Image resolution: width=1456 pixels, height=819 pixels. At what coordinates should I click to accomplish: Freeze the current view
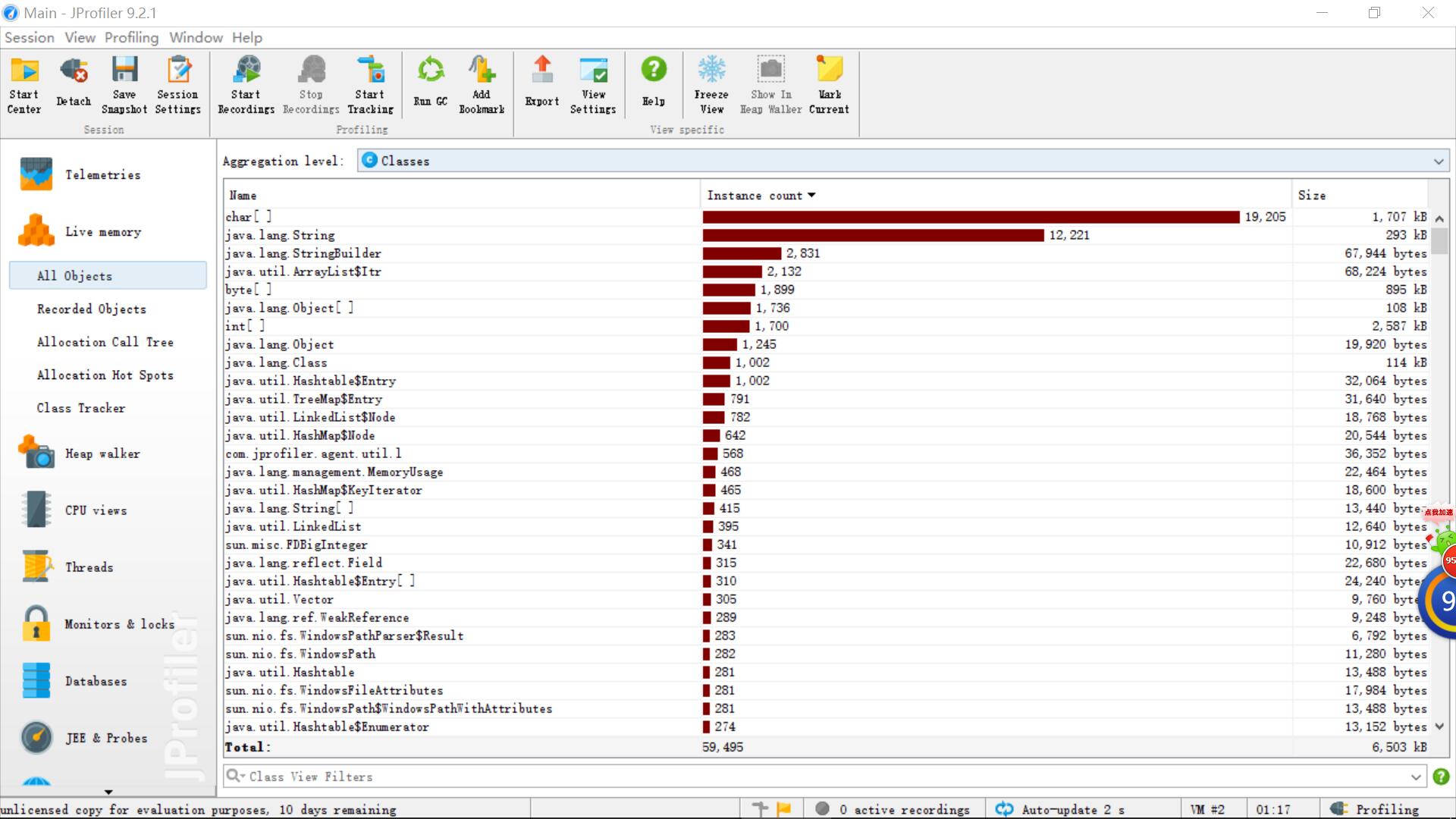pyautogui.click(x=711, y=86)
